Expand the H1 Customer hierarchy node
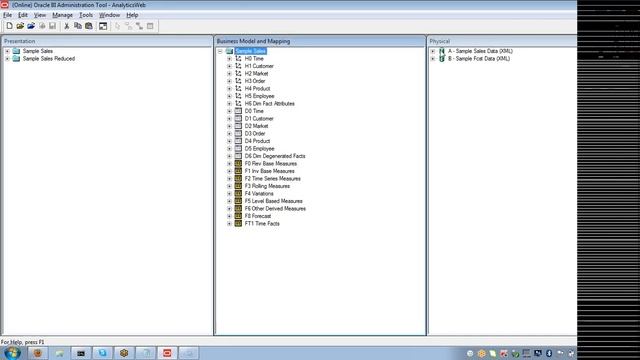The width and height of the screenshot is (640, 360). [x=229, y=66]
